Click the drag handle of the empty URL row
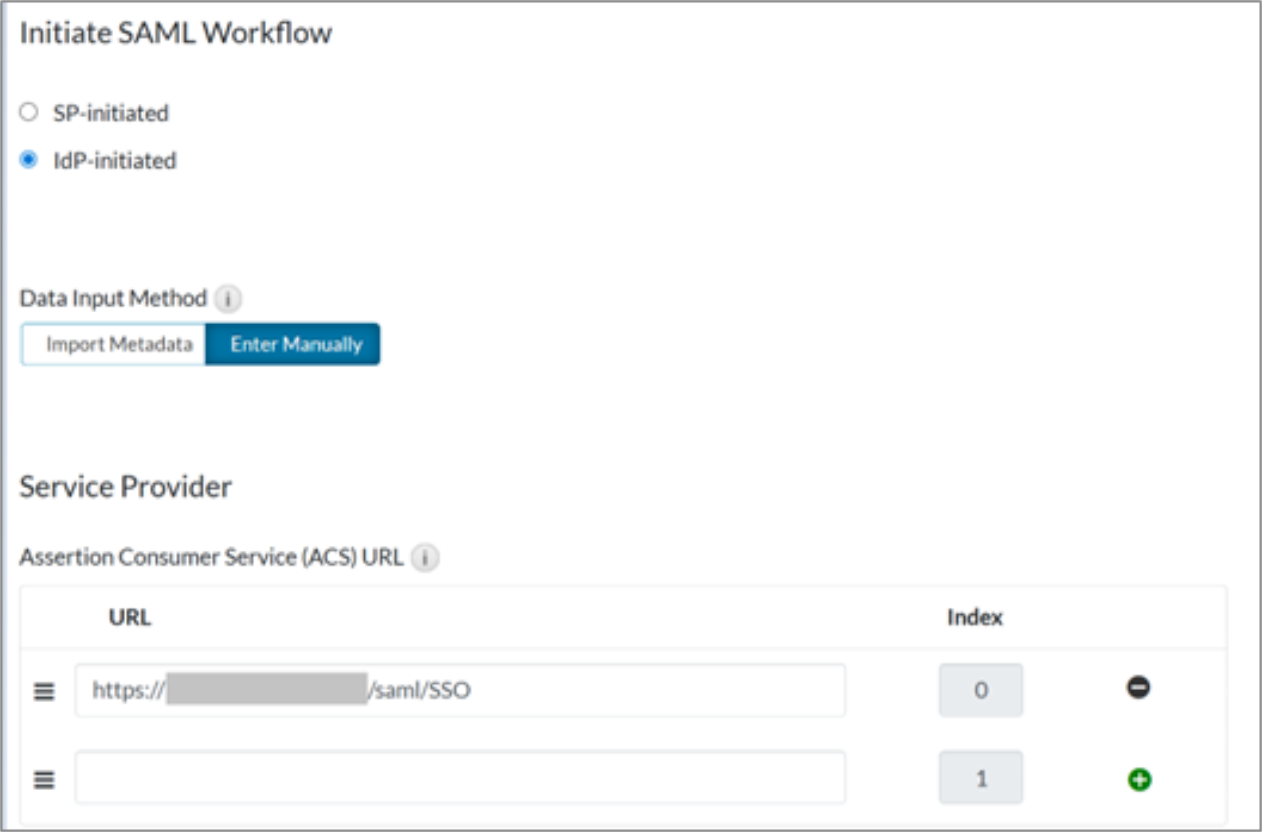The image size is (1262, 832). click(x=44, y=779)
